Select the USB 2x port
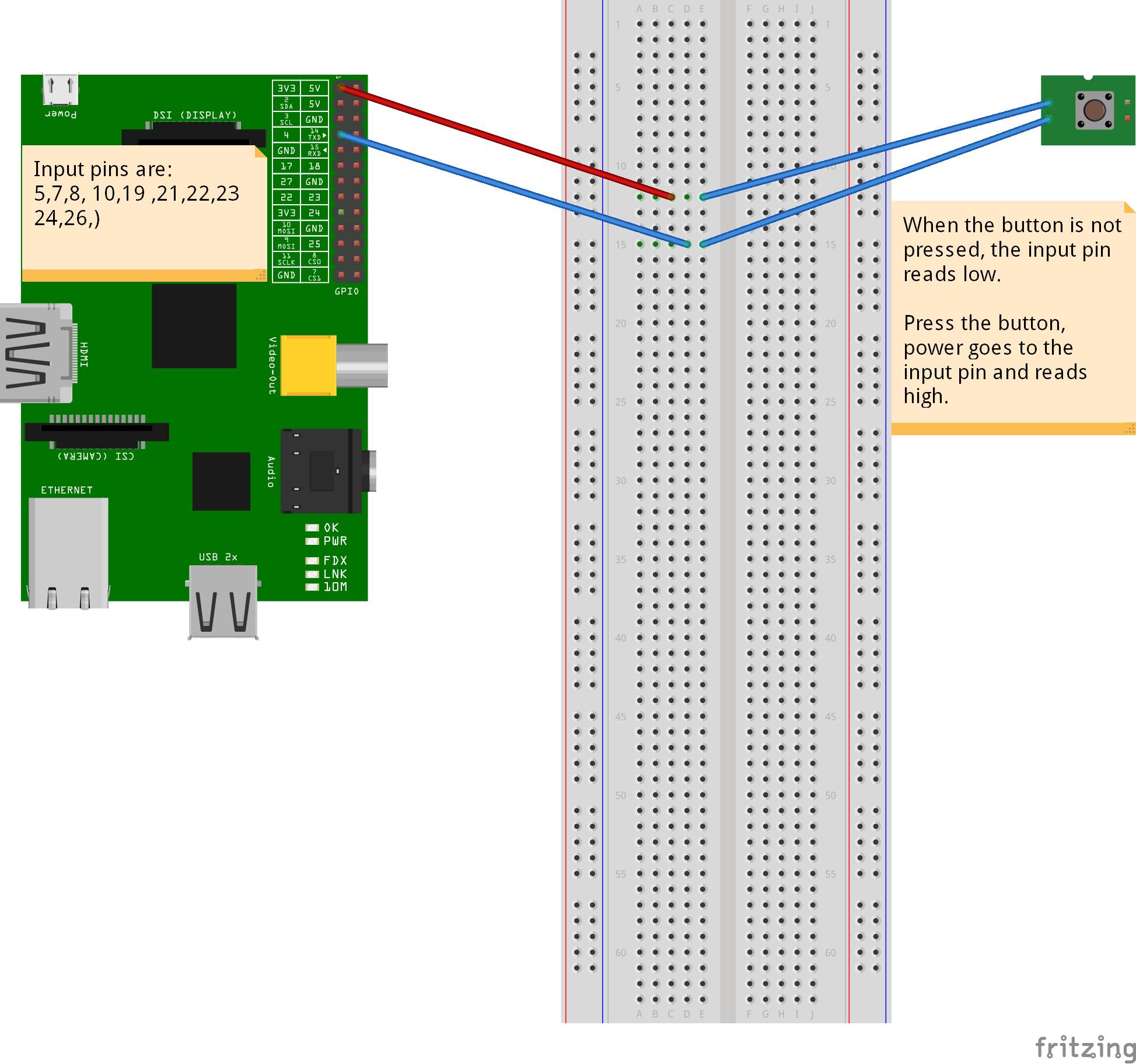The height and width of the screenshot is (1064, 1136). pyautogui.click(x=223, y=601)
